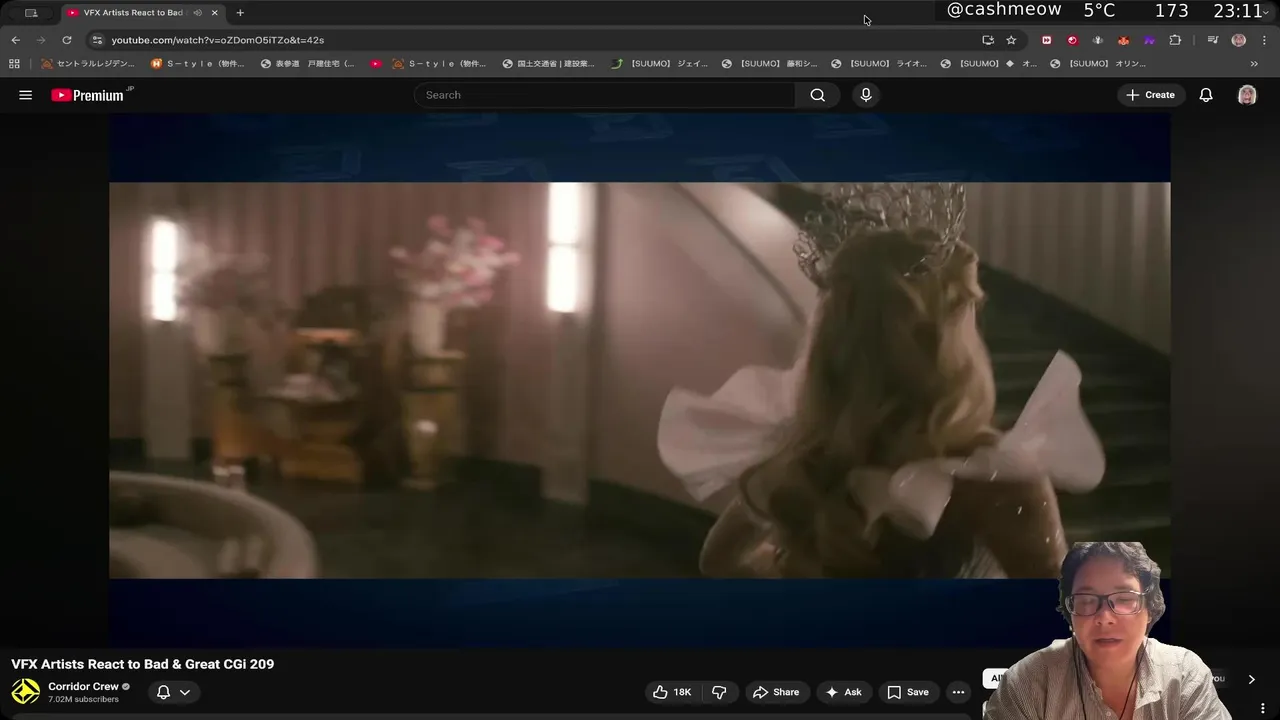
Task: Open the Ask AI button
Action: (x=843, y=692)
